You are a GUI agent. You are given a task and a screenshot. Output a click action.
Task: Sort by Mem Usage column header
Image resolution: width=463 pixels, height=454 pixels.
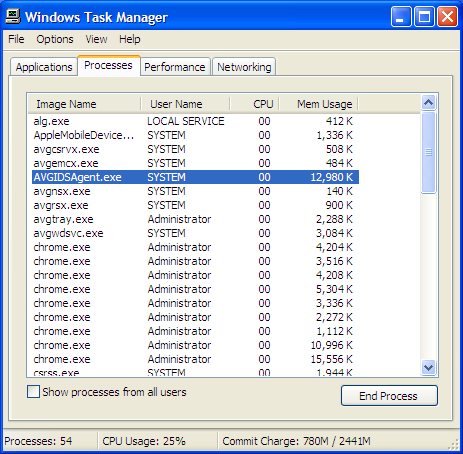318,104
